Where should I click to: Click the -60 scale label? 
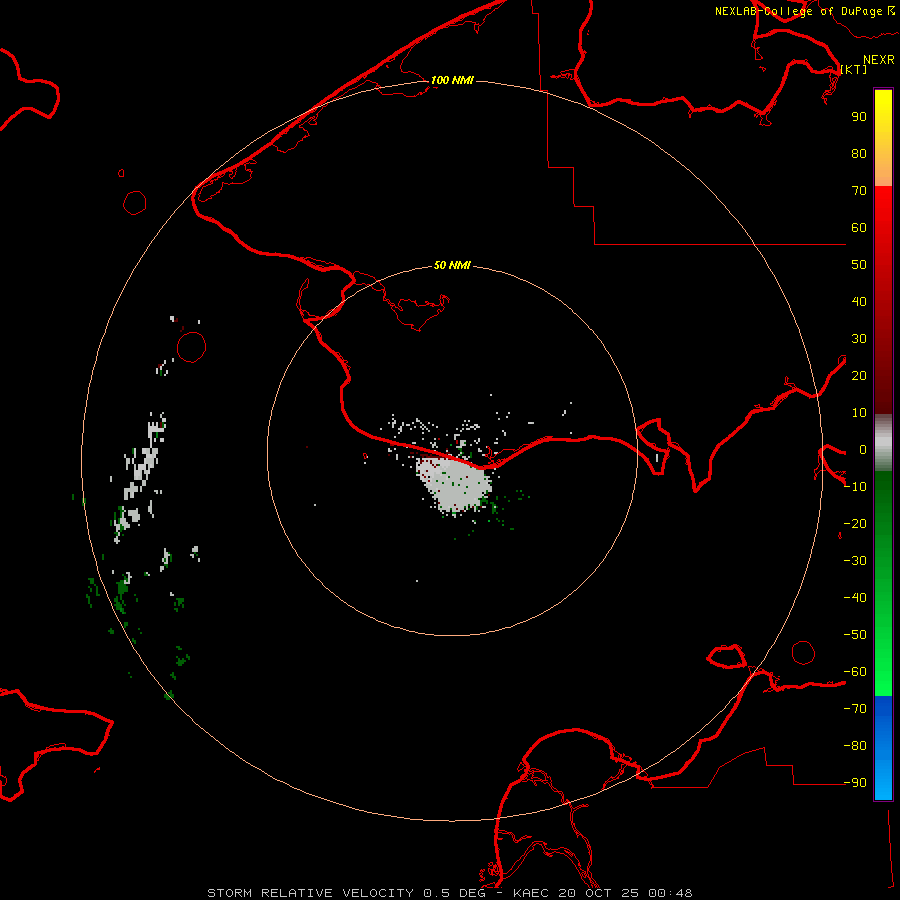[855, 672]
